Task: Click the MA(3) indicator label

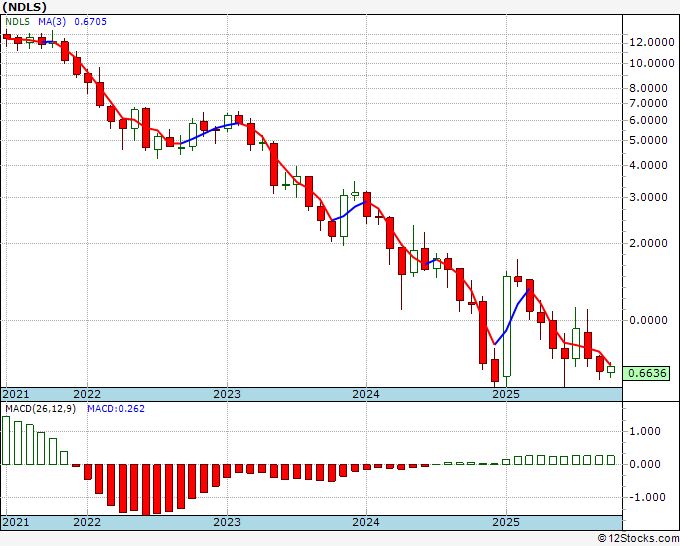Action: tap(52, 22)
